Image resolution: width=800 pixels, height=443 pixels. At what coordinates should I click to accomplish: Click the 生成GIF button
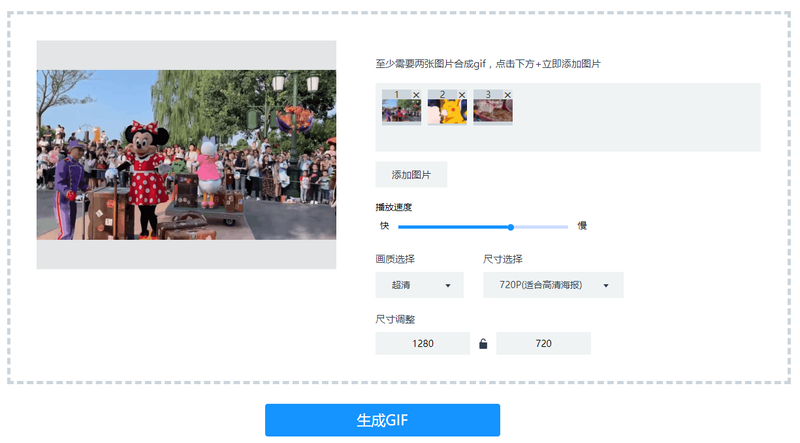pyautogui.click(x=382, y=420)
